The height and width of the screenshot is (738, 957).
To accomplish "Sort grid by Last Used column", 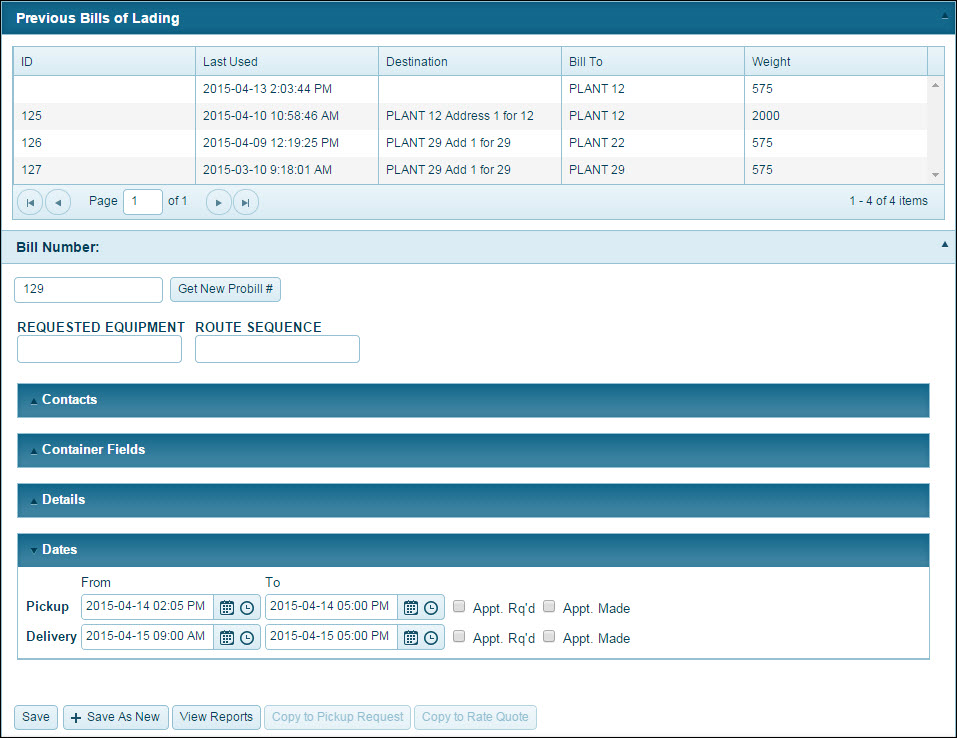I will (230, 62).
